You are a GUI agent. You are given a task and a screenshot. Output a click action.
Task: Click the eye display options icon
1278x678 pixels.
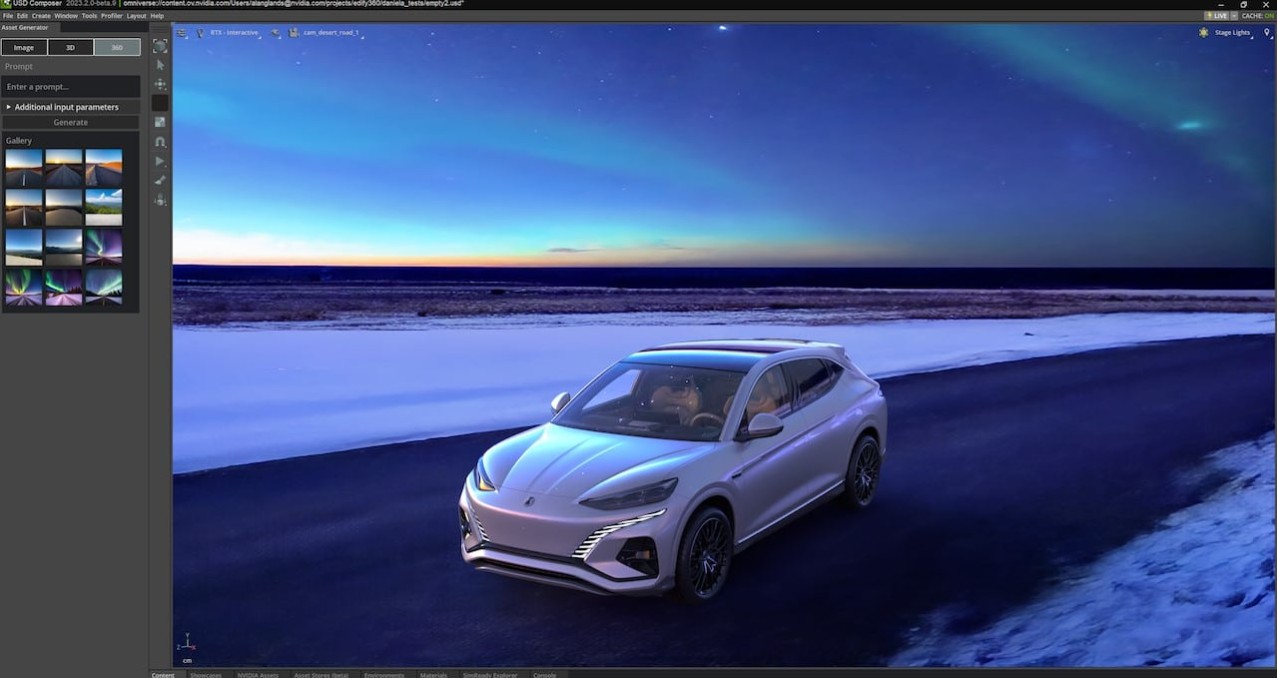point(275,33)
